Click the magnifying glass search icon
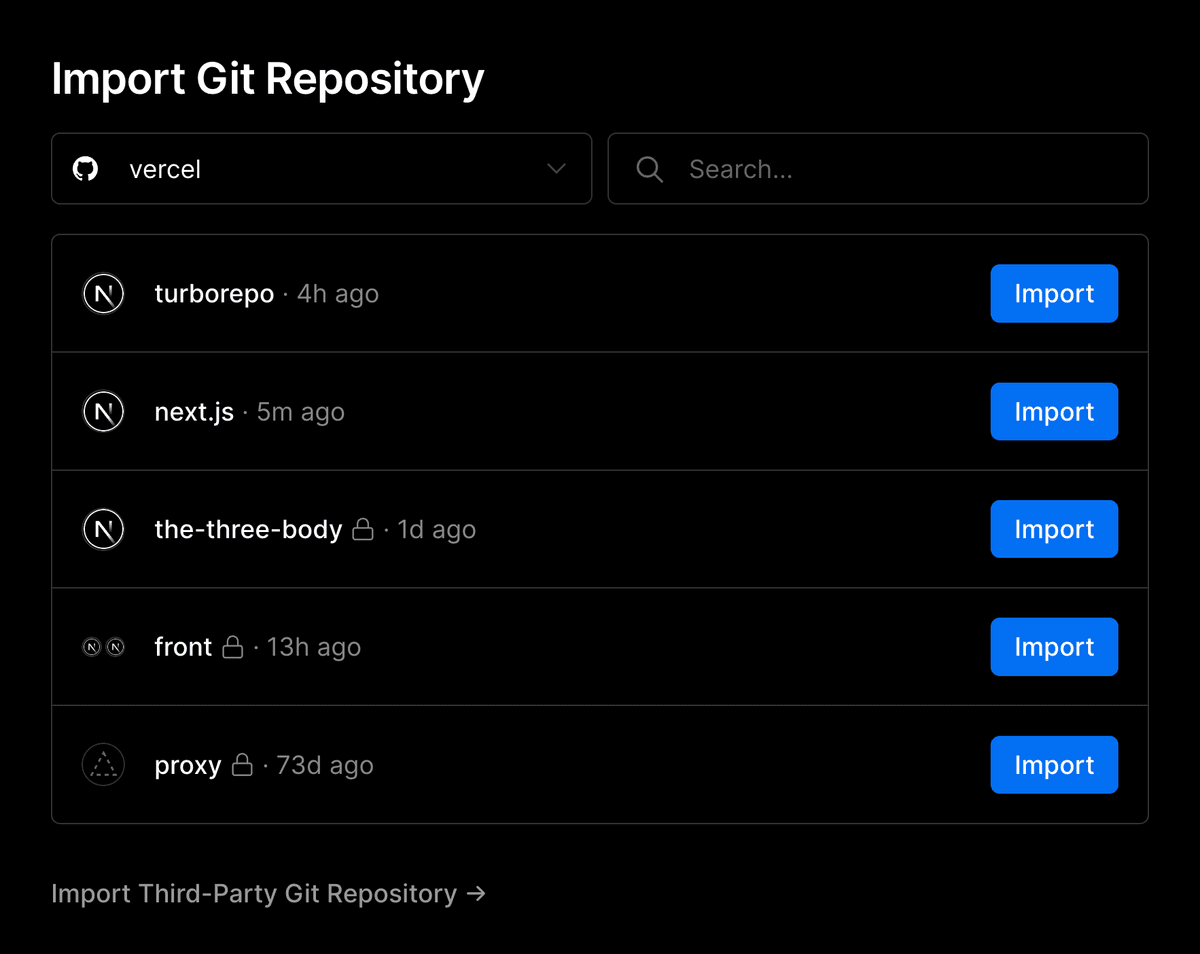The image size is (1200, 954). pos(650,169)
